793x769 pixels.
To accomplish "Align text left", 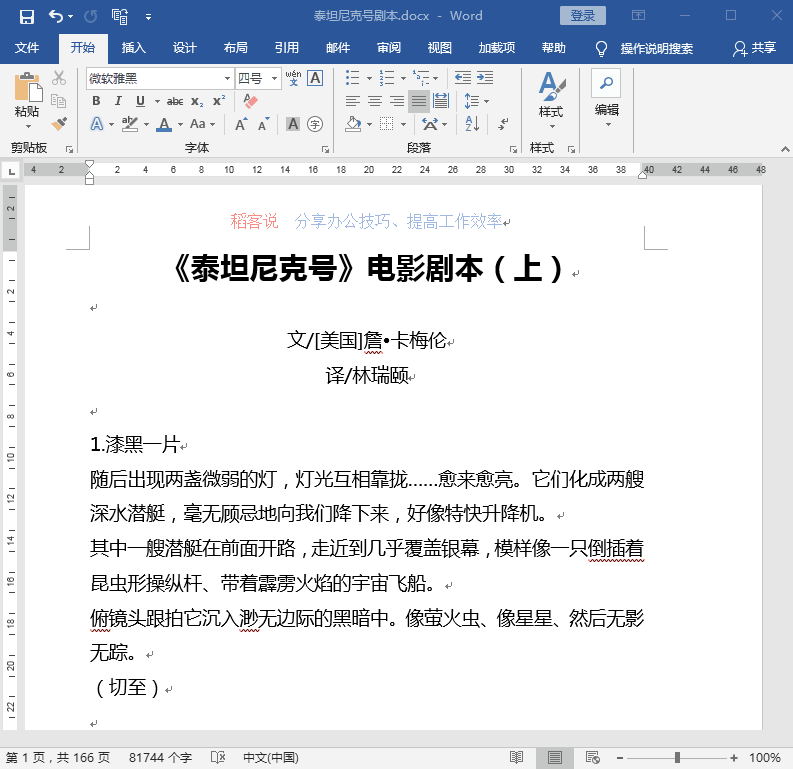I will coord(353,101).
